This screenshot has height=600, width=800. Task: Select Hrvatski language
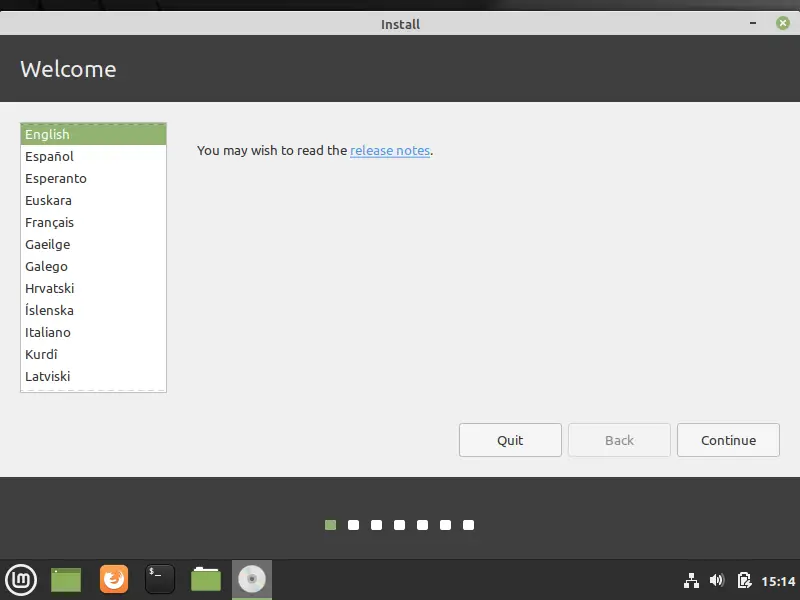click(x=93, y=288)
